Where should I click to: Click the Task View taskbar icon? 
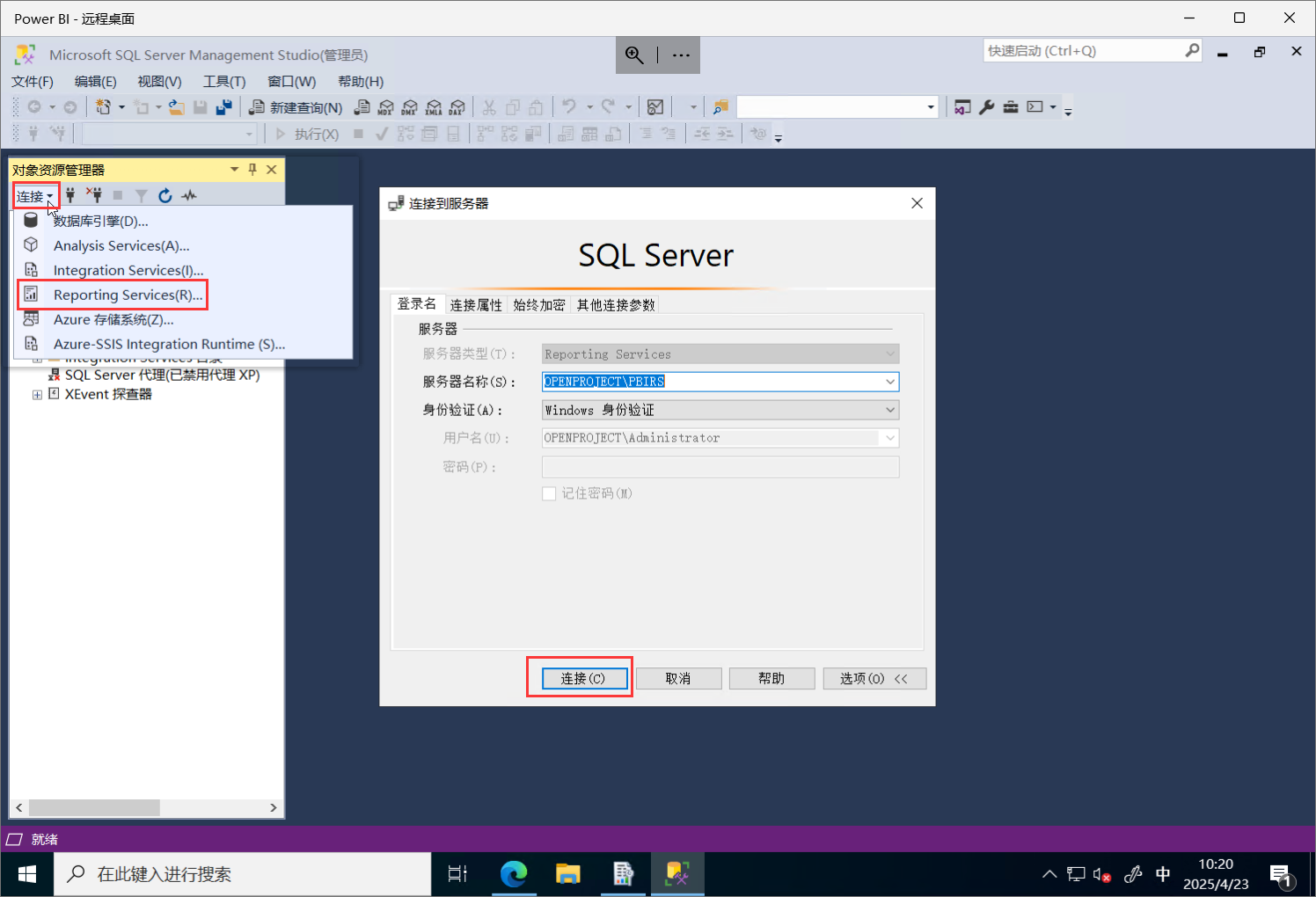458,874
